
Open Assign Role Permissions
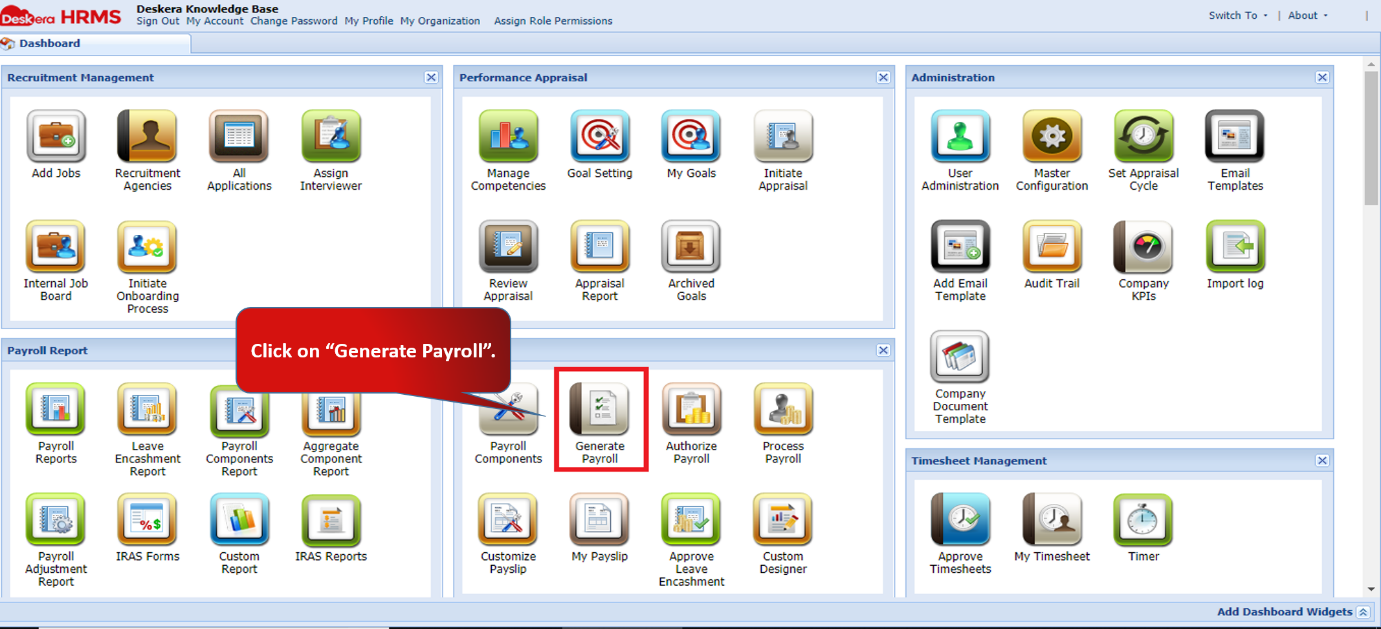coord(552,20)
